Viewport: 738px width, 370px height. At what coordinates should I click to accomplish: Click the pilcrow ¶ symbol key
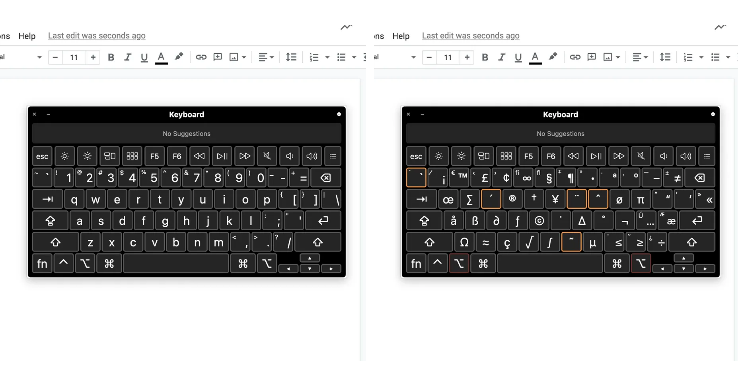[x=566, y=178]
